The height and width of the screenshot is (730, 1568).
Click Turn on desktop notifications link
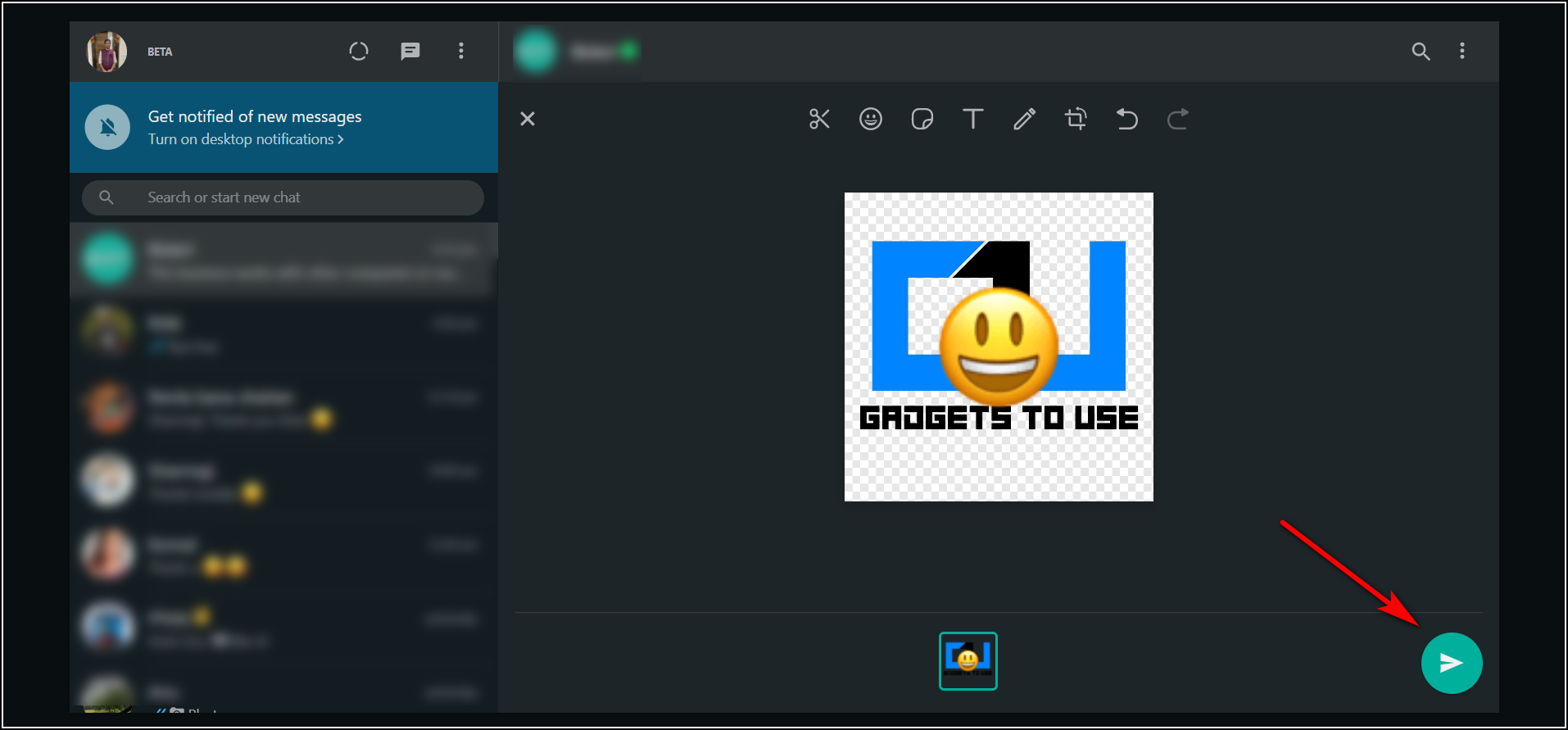pyautogui.click(x=246, y=139)
